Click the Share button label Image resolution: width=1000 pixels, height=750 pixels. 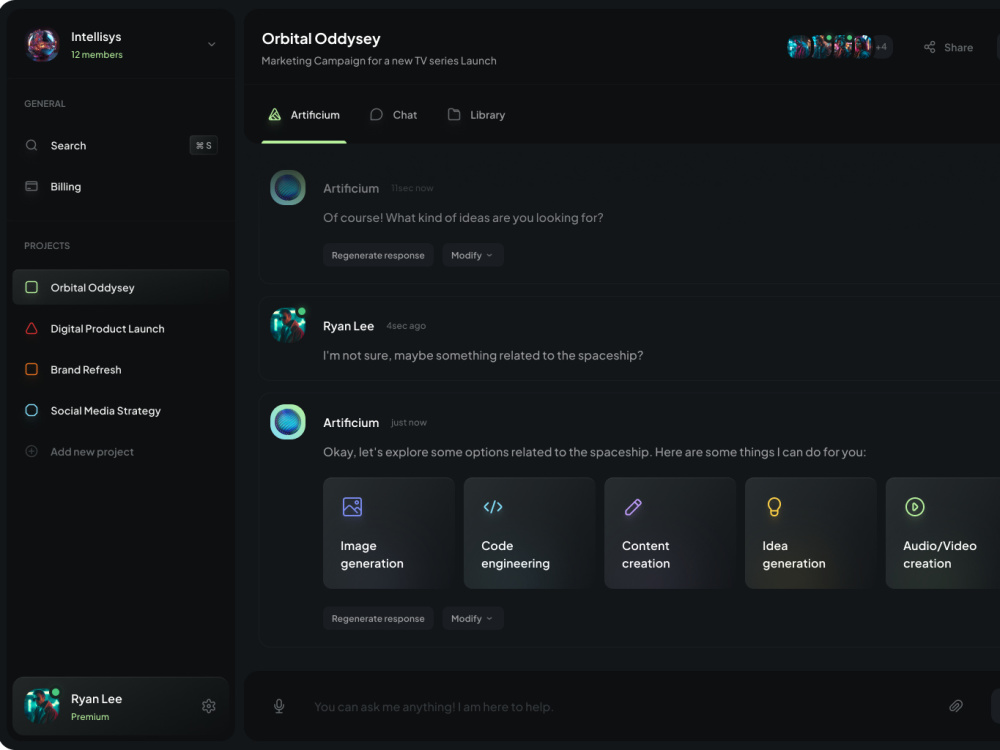click(x=959, y=48)
